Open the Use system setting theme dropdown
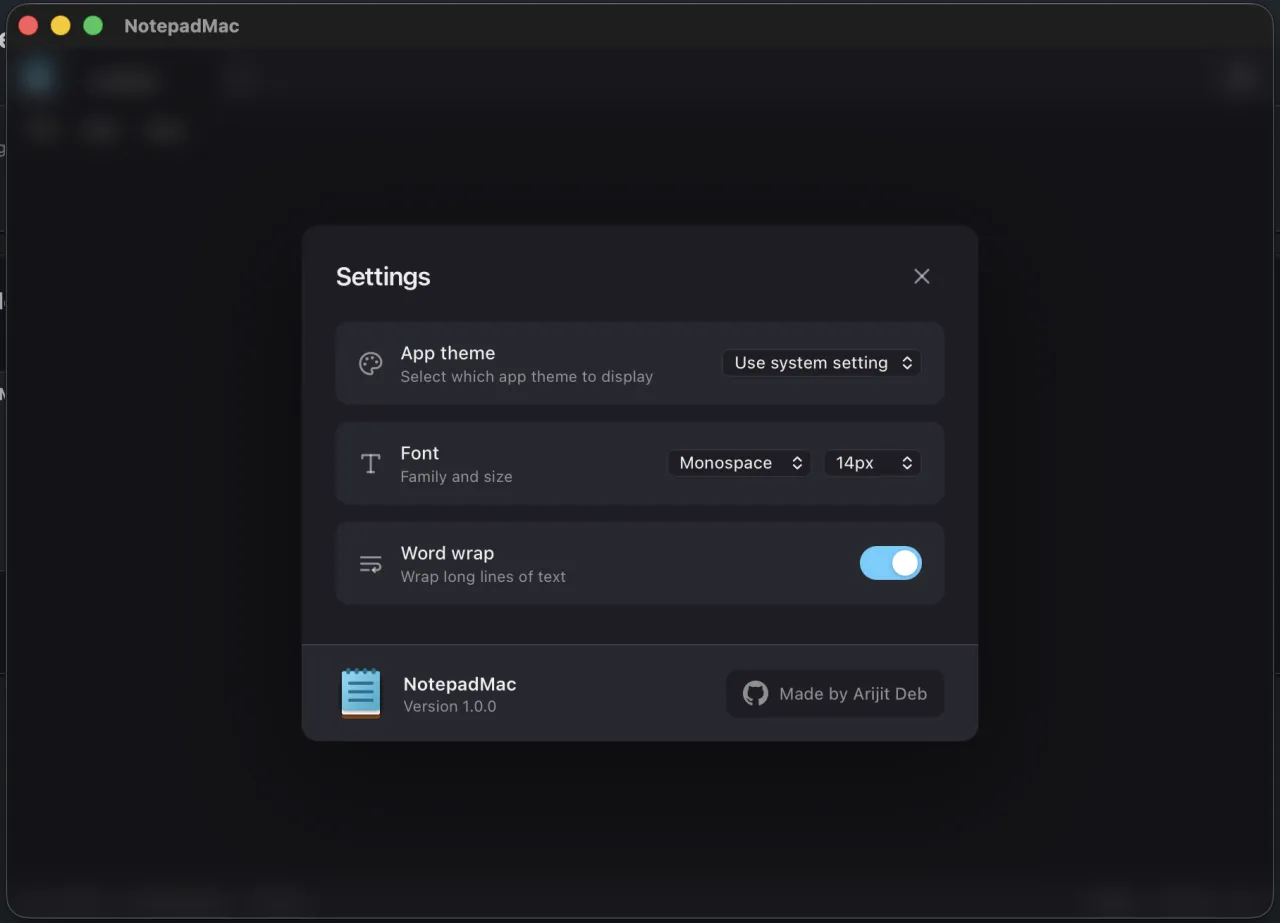1280x923 pixels. [x=821, y=363]
